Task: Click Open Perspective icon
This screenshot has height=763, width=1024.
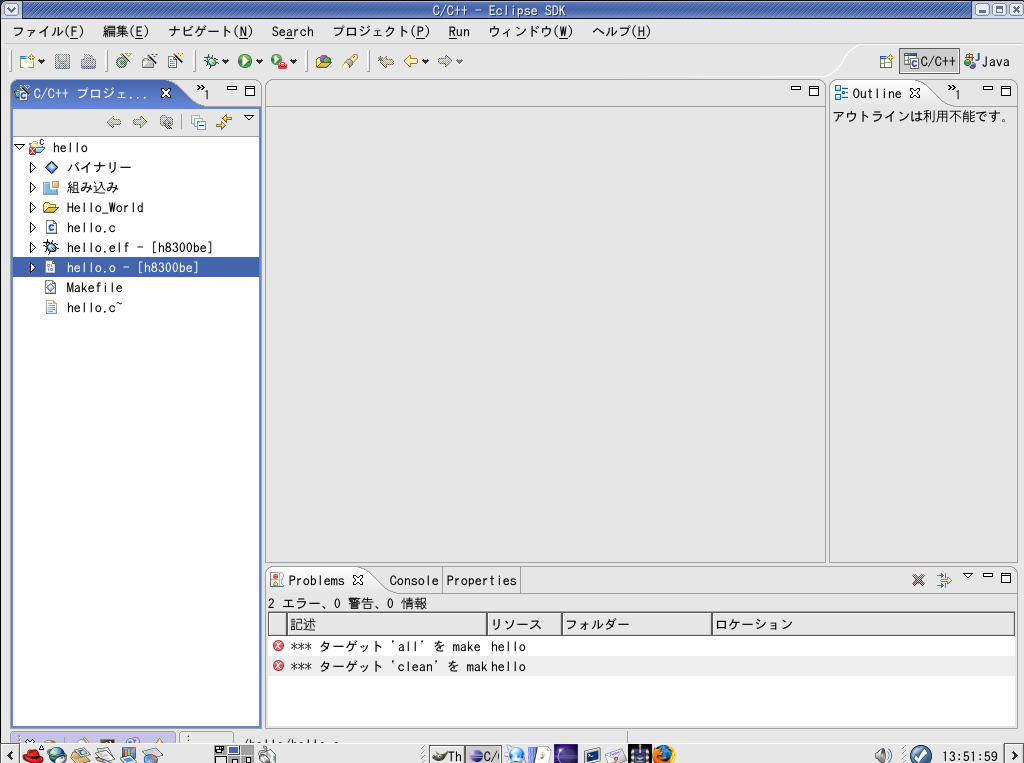Action: pyautogui.click(x=886, y=61)
